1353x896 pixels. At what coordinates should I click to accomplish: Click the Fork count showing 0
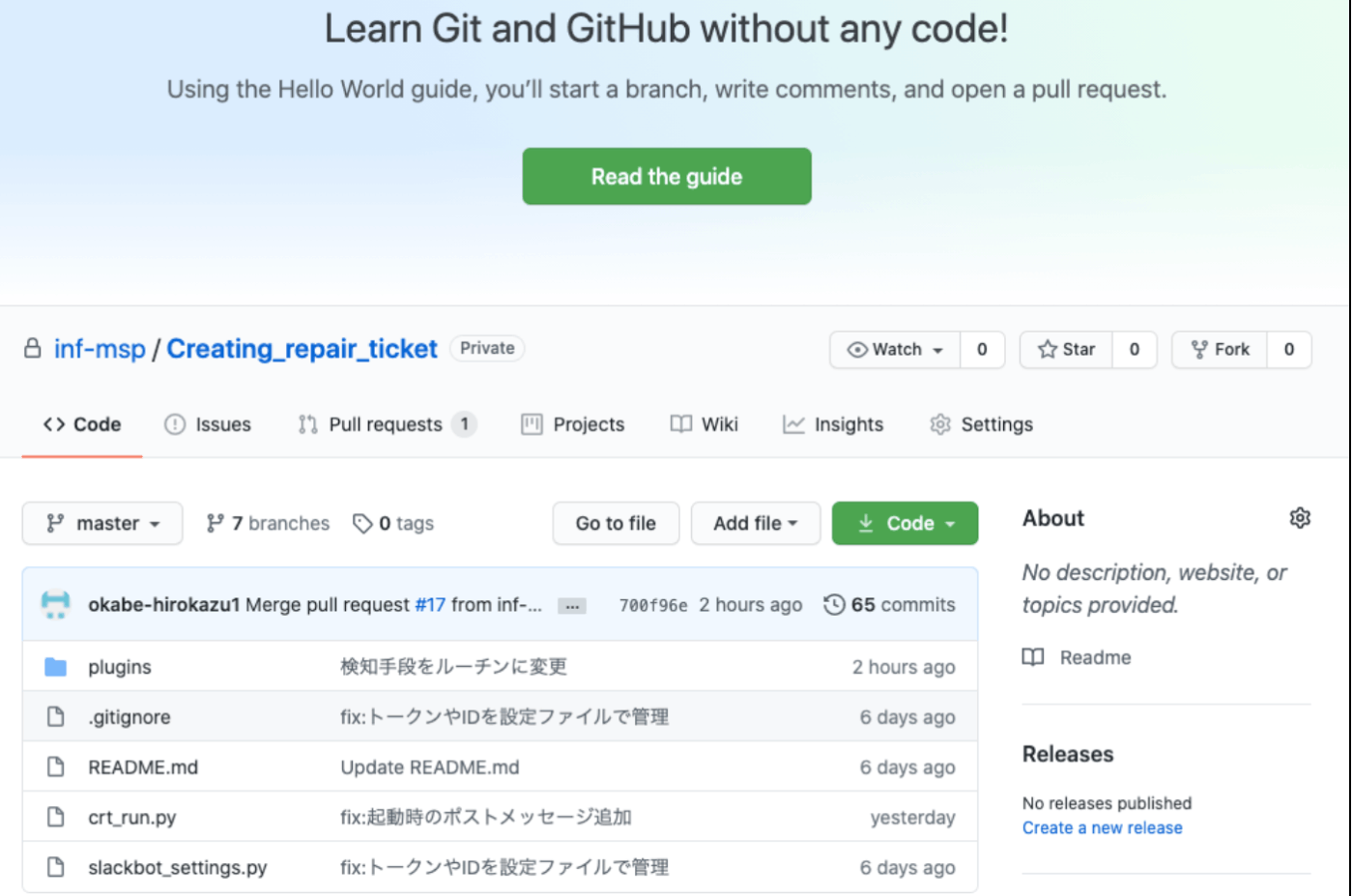coord(1288,350)
